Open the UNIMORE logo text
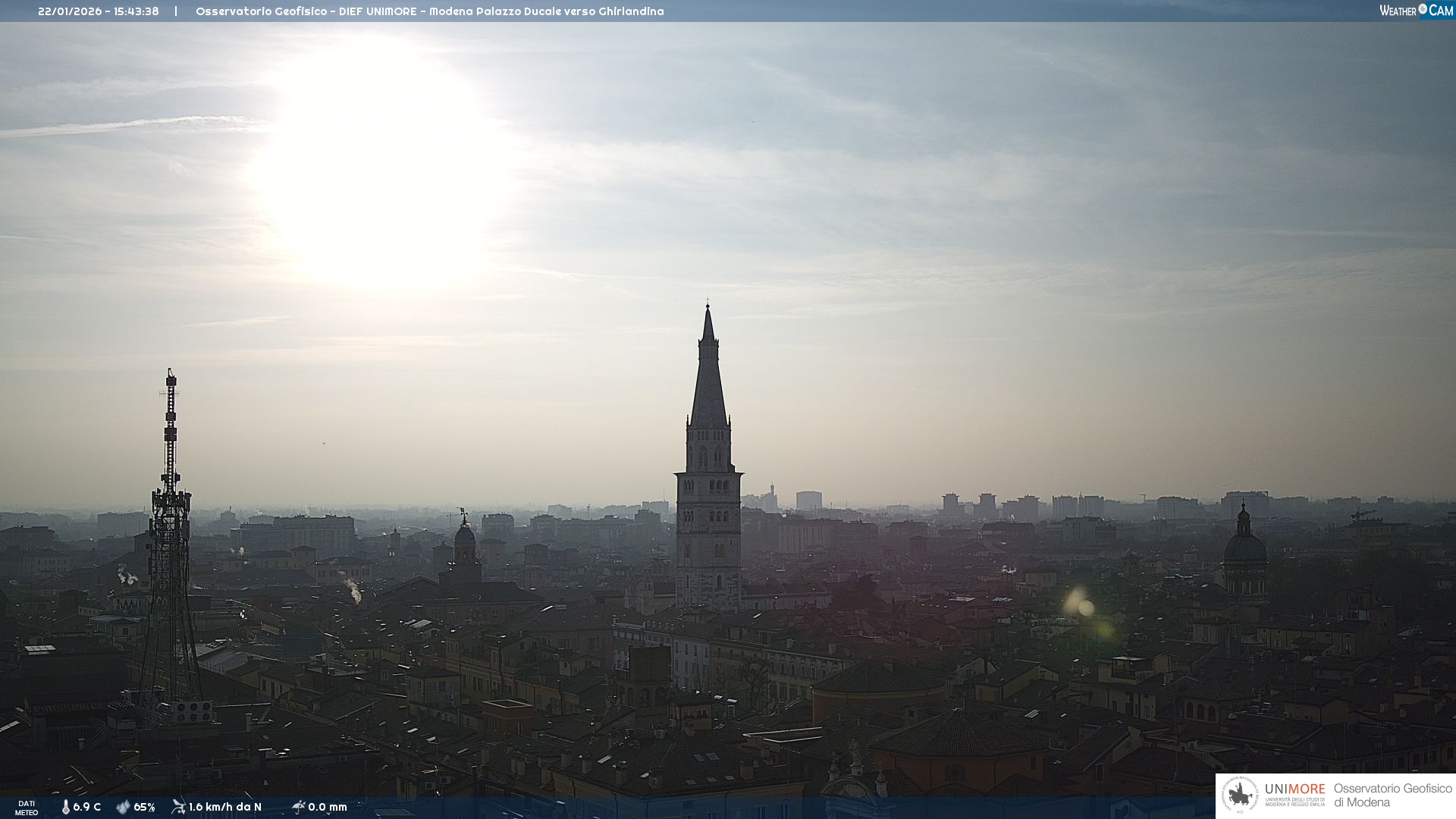Screen dimensions: 1456x819 [x=1294, y=789]
